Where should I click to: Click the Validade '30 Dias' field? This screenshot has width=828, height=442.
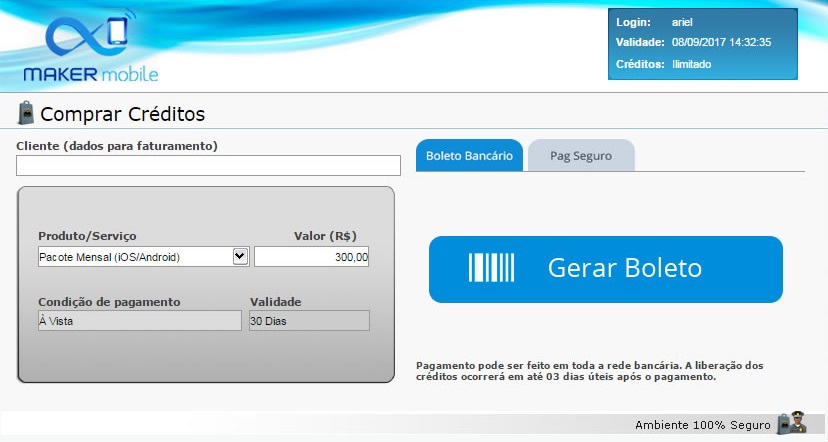click(309, 321)
